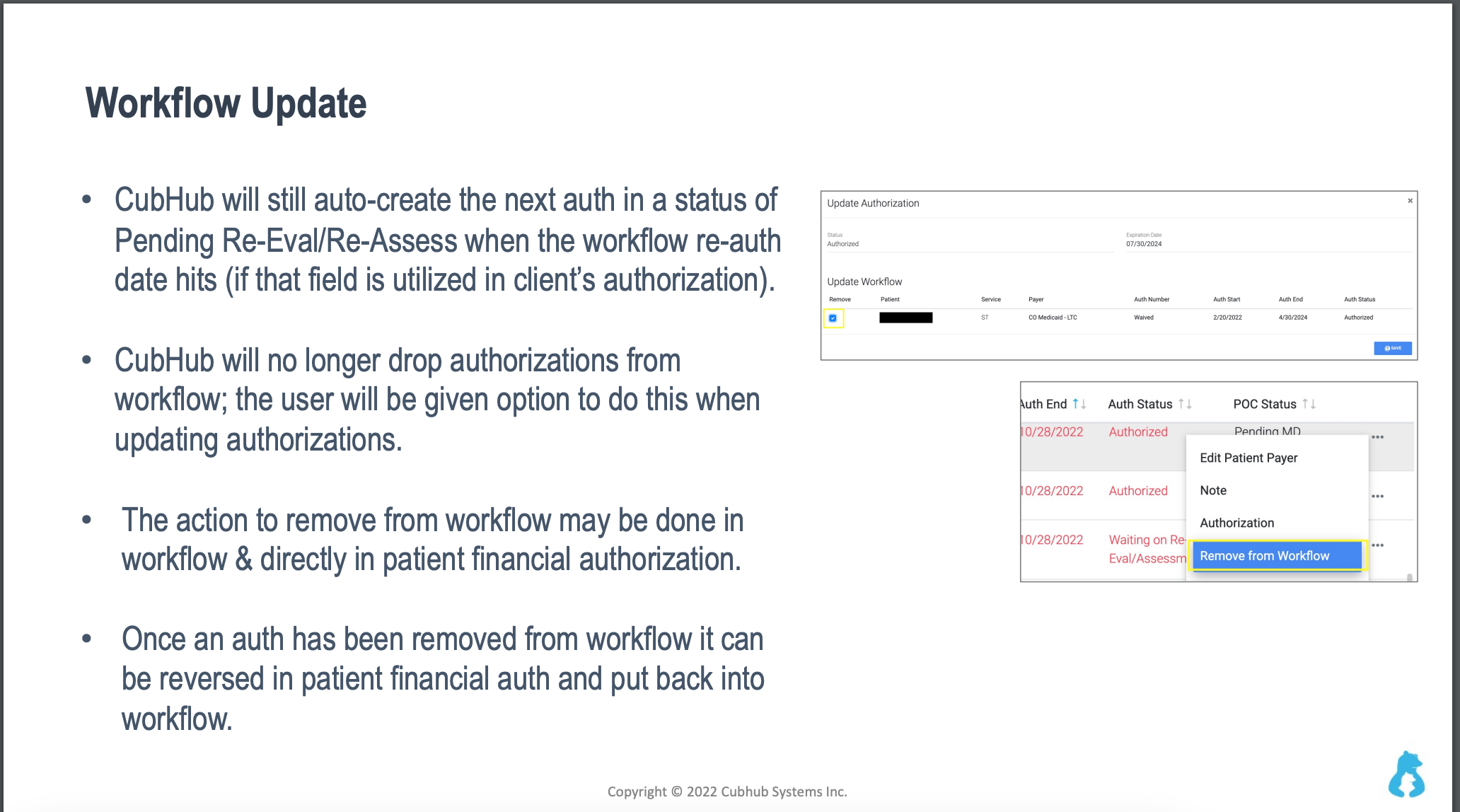Click the Workflow Update slide title
Image resolution: width=1460 pixels, height=812 pixels.
226,103
